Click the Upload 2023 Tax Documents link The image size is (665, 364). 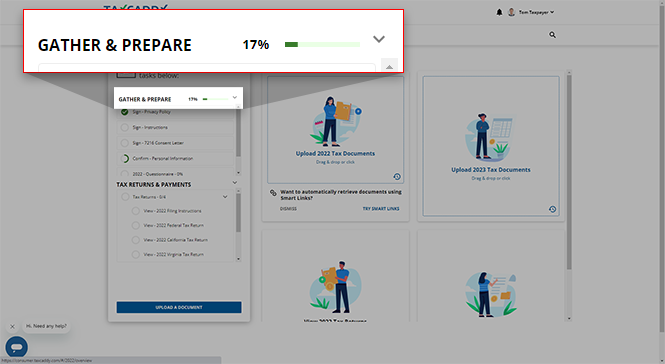[491, 170]
